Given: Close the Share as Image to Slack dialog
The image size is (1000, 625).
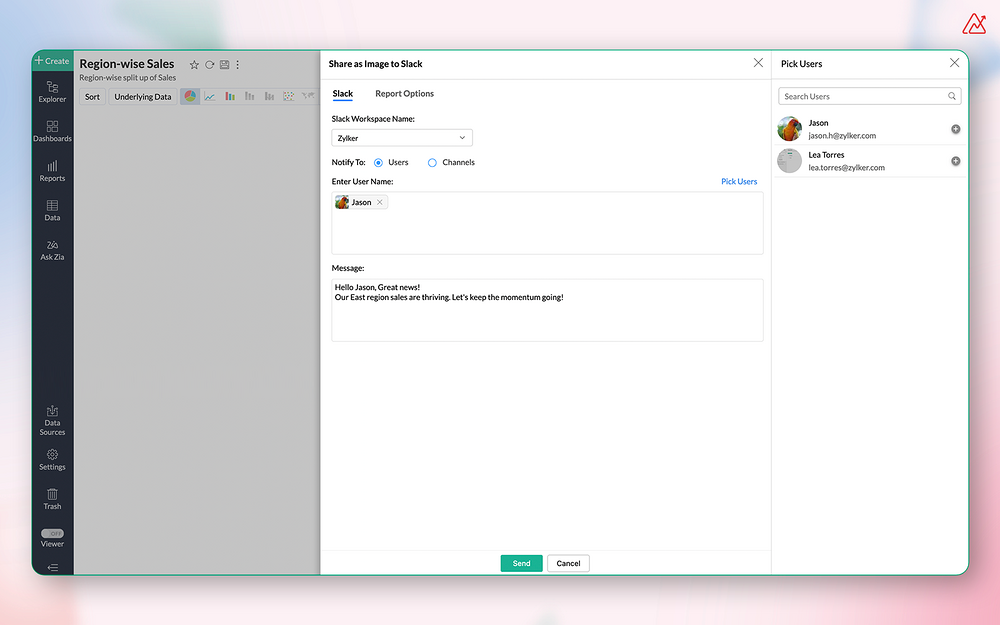Looking at the screenshot, I should point(758,62).
